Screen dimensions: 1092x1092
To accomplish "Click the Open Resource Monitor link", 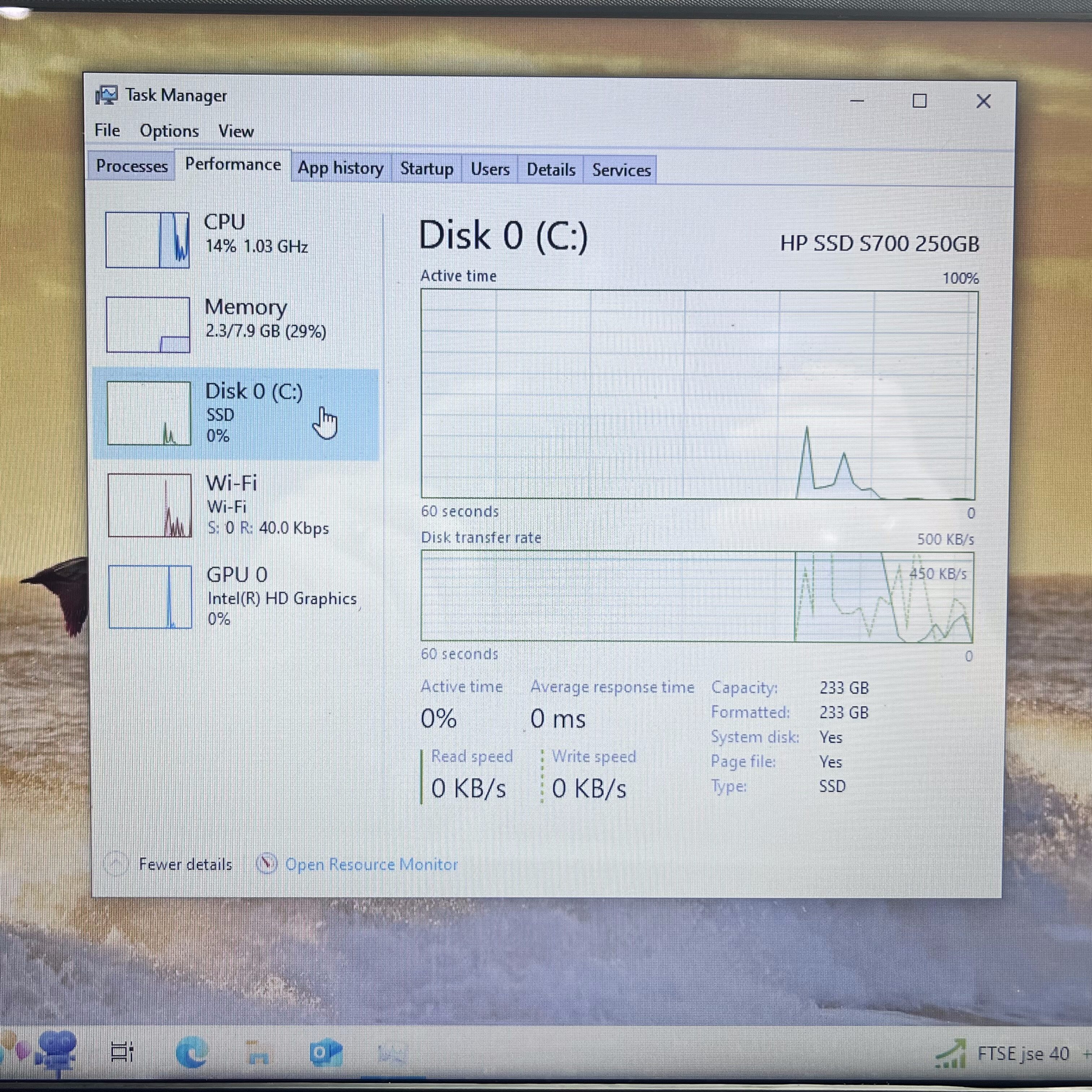I will pos(371,864).
